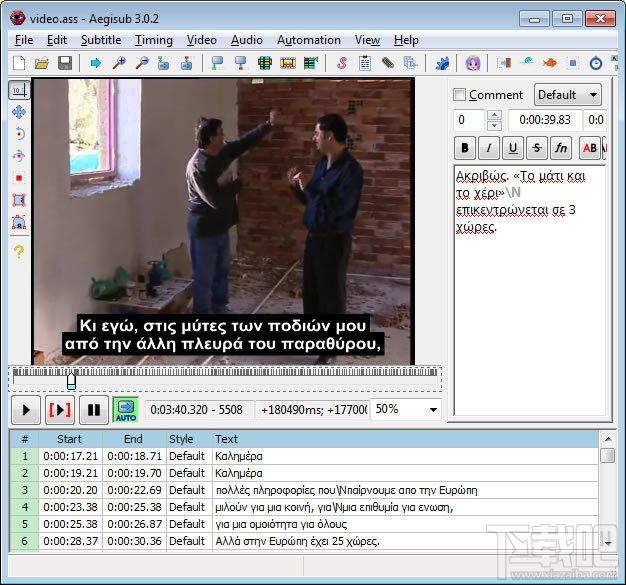Viewport: 626px width, 585px height.
Task: Snap subtitle end to video frame
Action: (240, 63)
